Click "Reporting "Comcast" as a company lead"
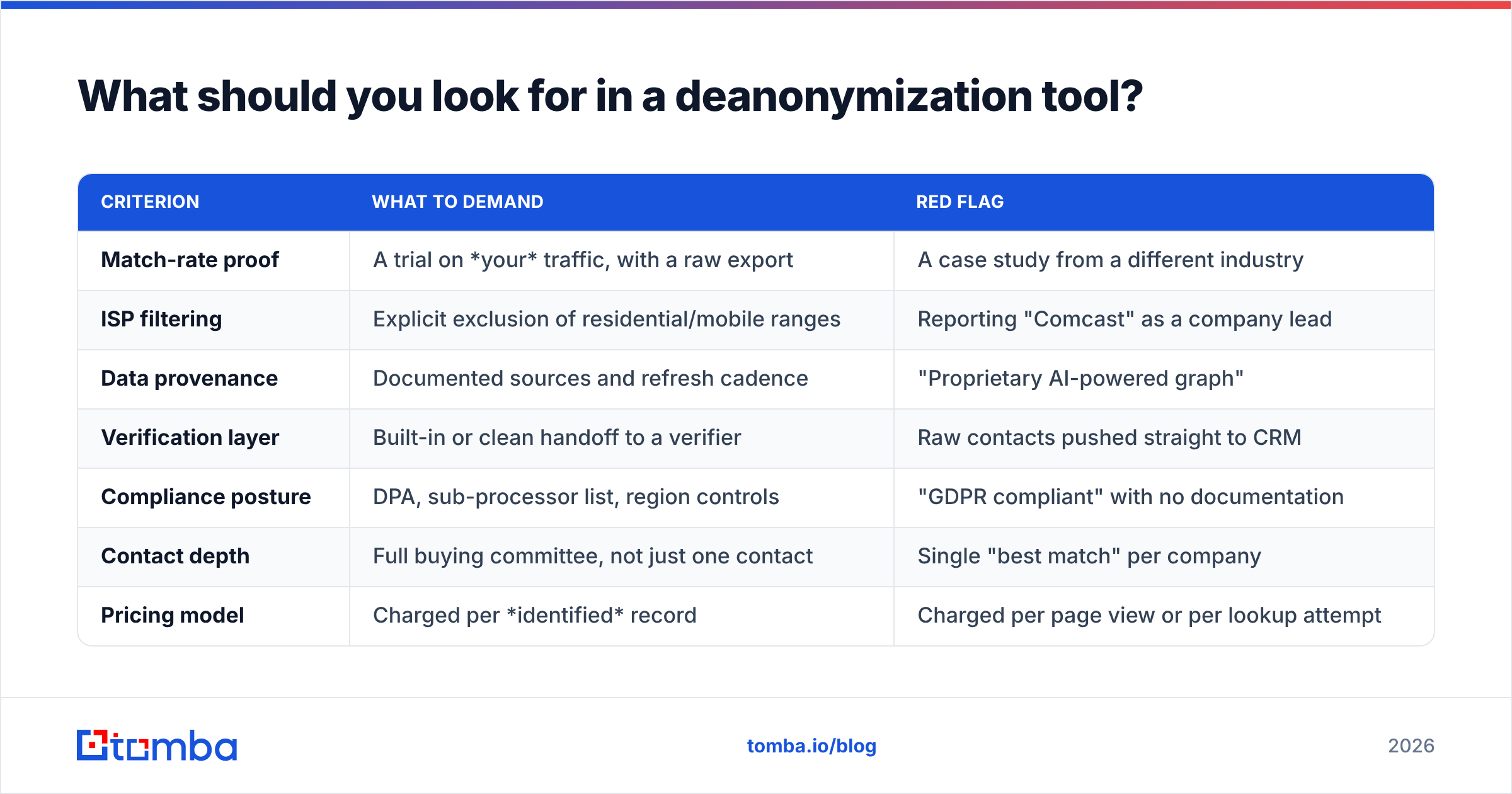This screenshot has width=1512, height=794. [1125, 319]
